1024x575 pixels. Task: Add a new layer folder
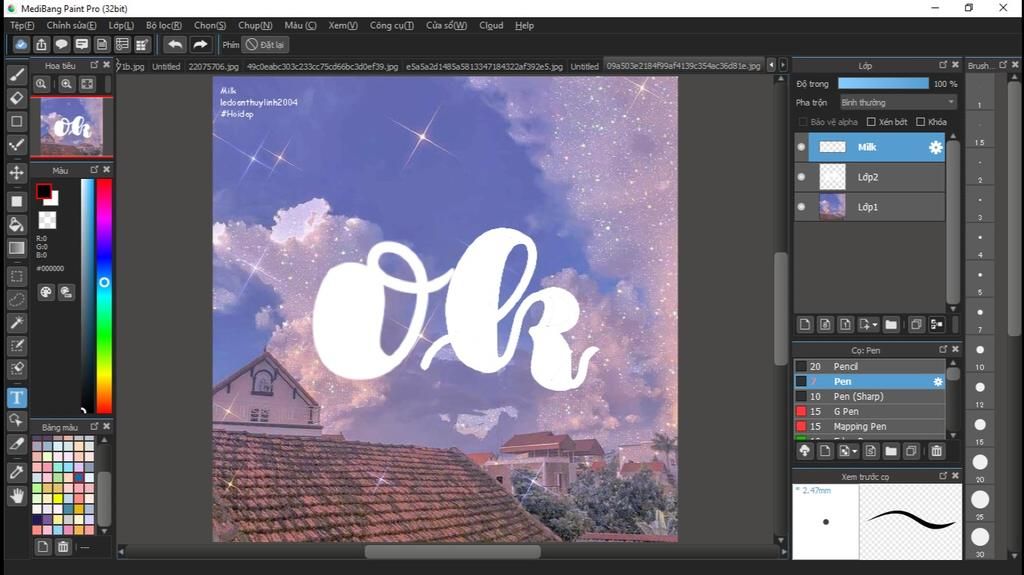tap(891, 324)
